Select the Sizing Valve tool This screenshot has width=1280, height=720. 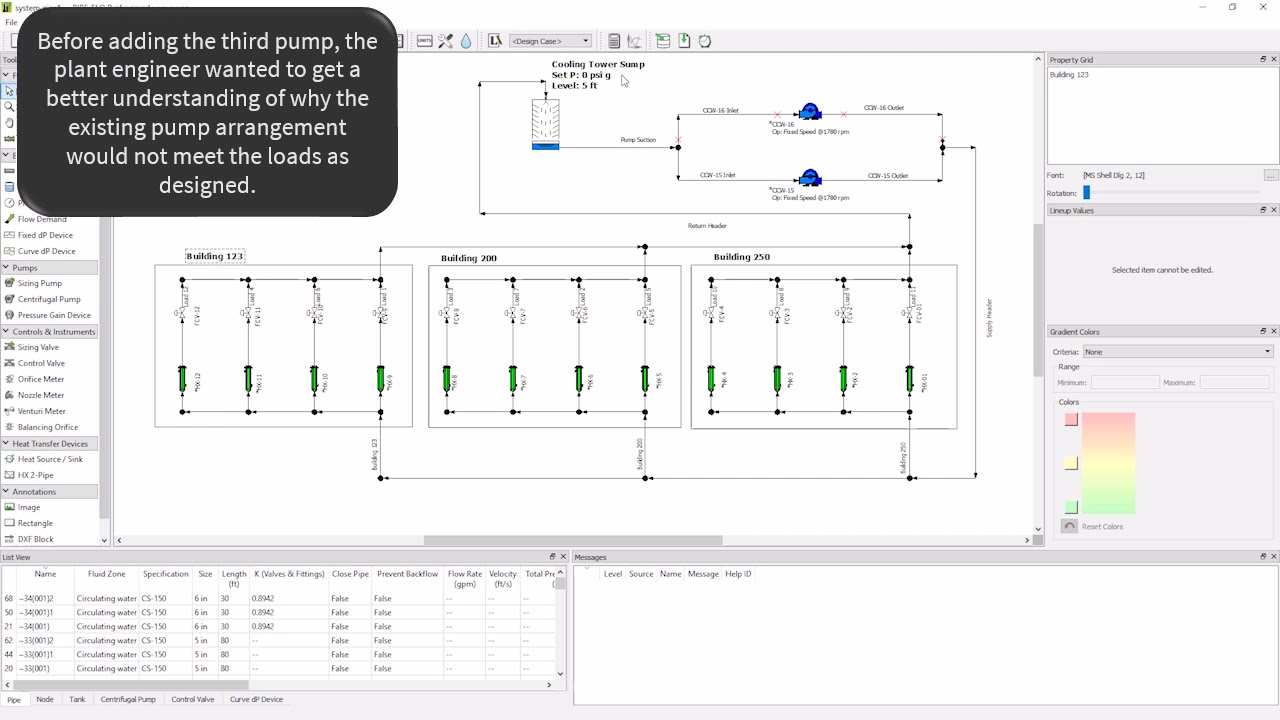coord(40,347)
